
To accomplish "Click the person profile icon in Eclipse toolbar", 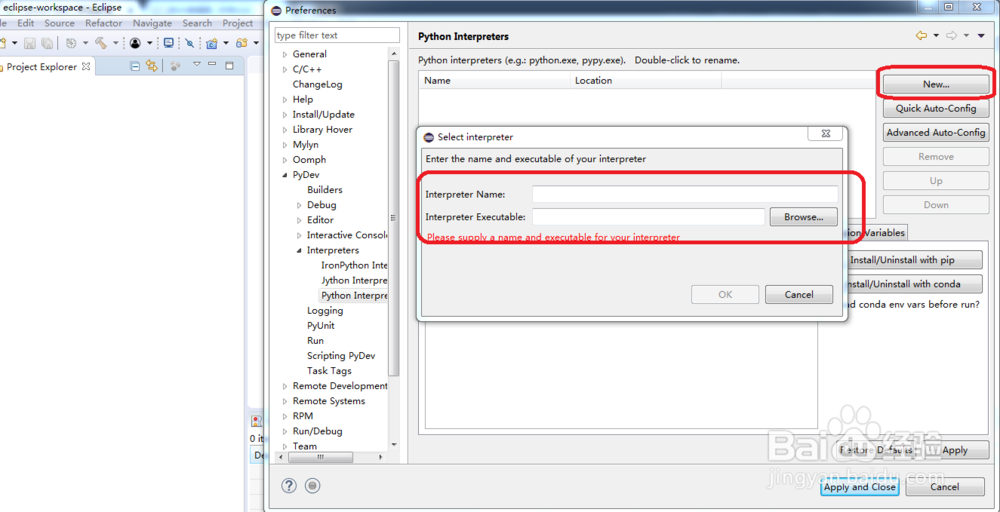I will click(135, 43).
